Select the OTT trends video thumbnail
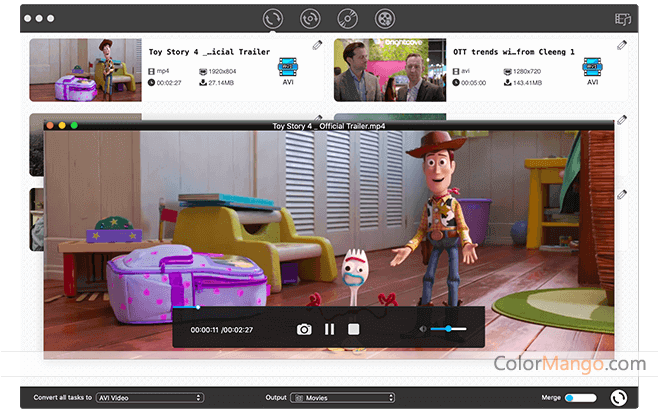 (x=390, y=70)
